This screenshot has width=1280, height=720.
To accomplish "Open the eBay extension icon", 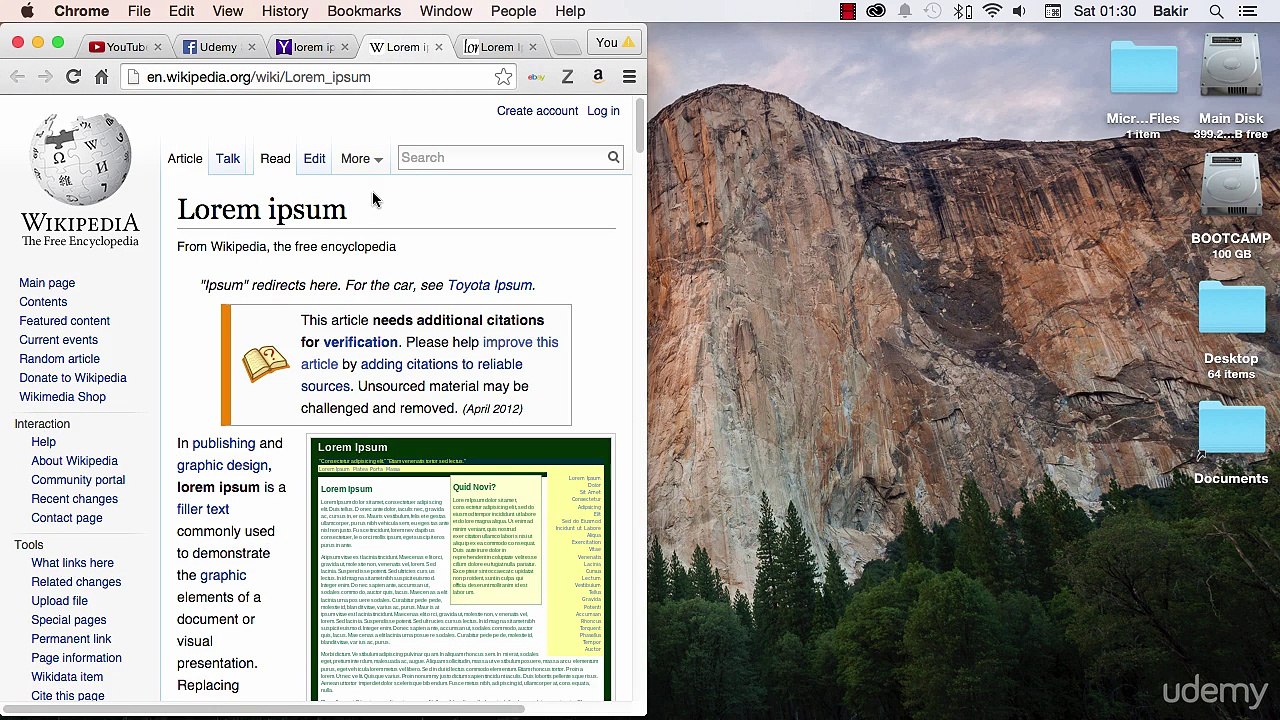I will 536,77.
